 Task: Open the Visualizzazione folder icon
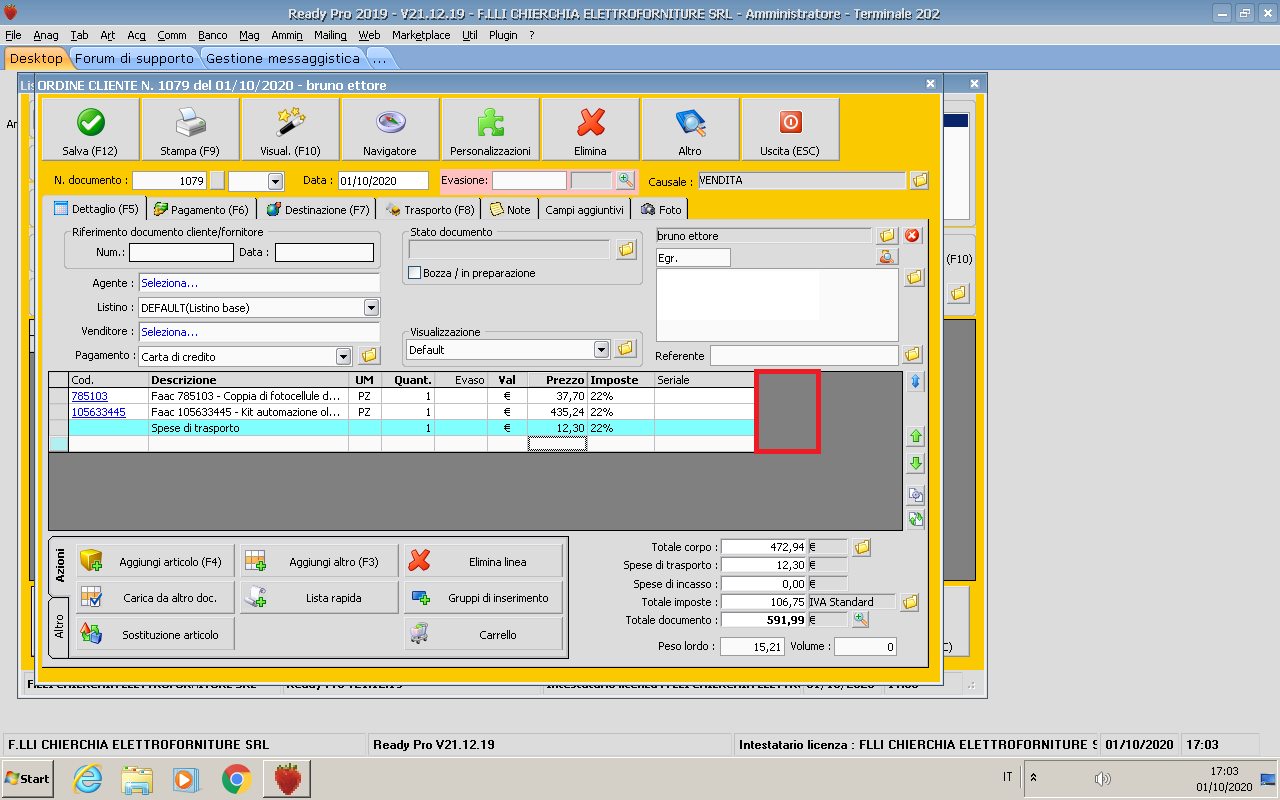(x=626, y=349)
